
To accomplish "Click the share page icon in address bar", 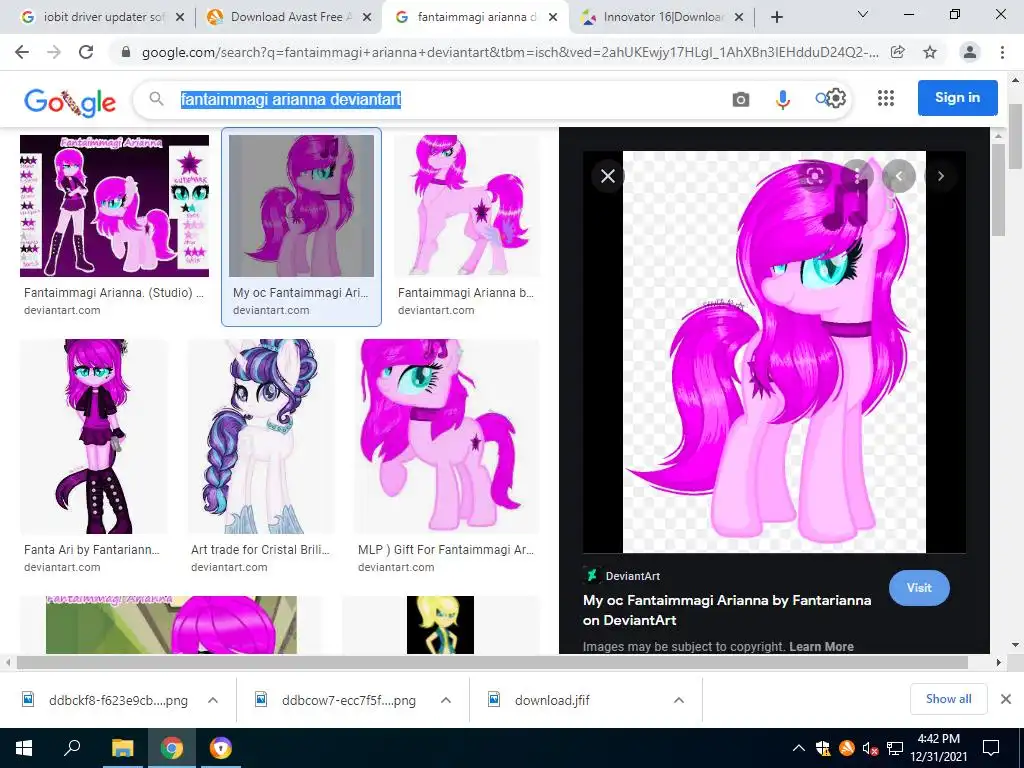I will (x=898, y=52).
